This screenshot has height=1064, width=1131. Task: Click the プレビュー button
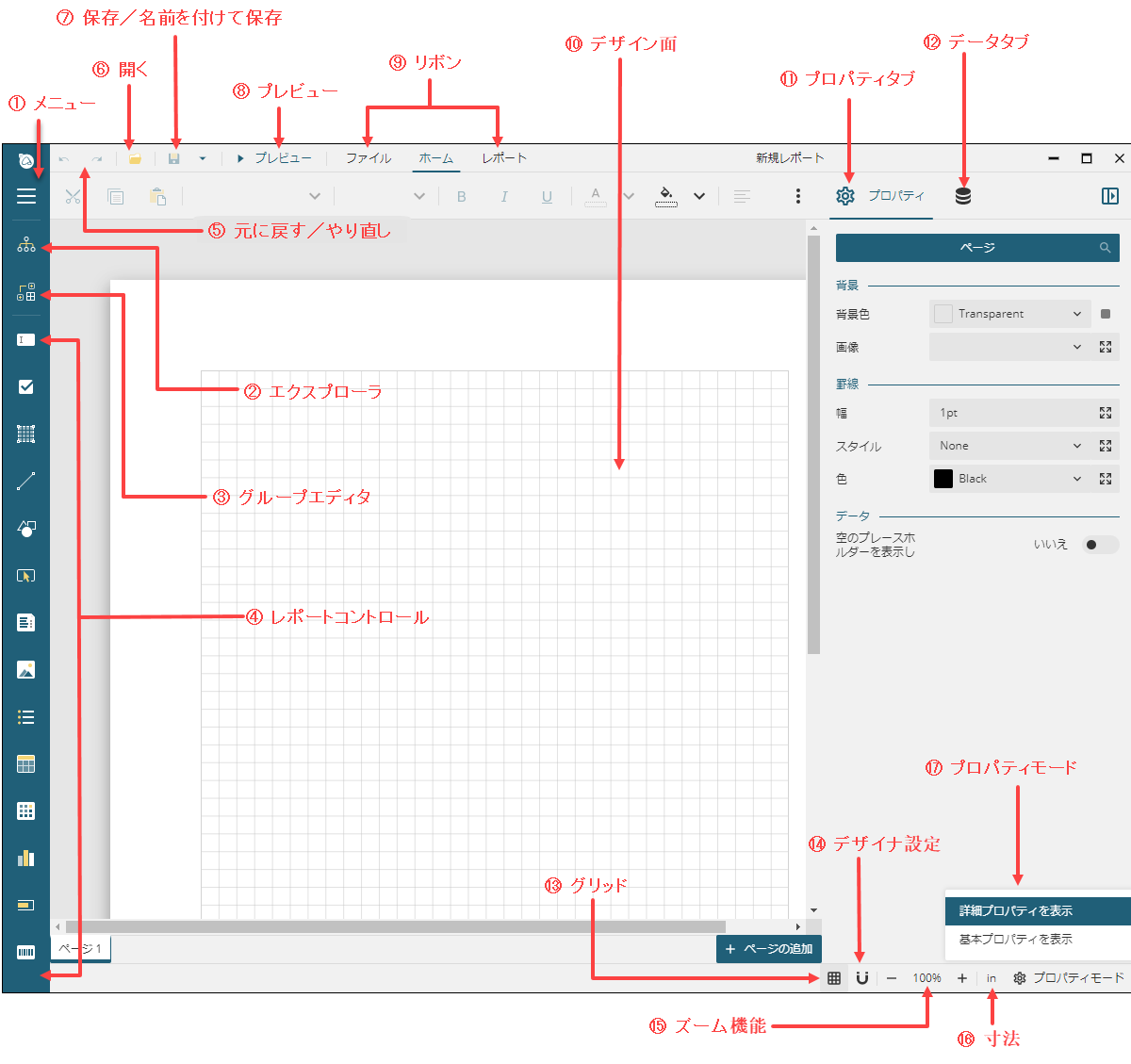[x=274, y=158]
